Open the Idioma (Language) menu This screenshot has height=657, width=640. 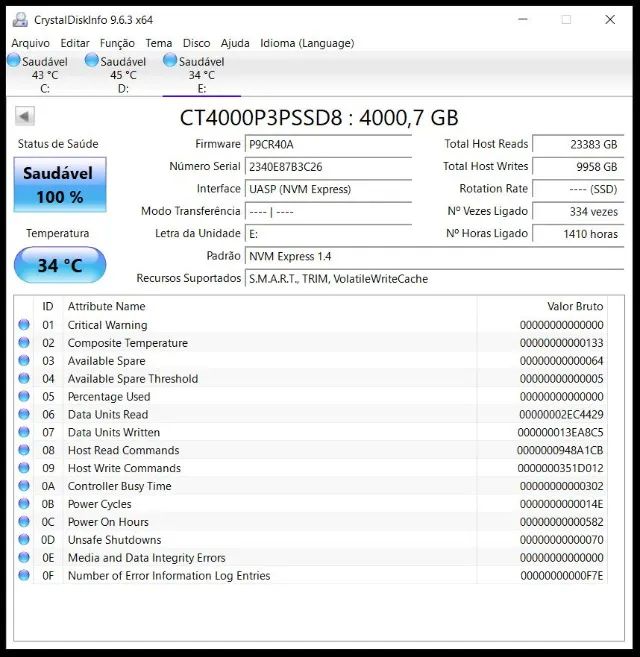[x=307, y=43]
